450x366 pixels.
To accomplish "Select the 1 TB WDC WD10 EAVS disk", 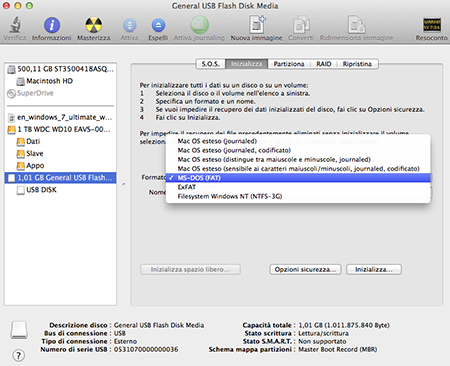I will 60,129.
